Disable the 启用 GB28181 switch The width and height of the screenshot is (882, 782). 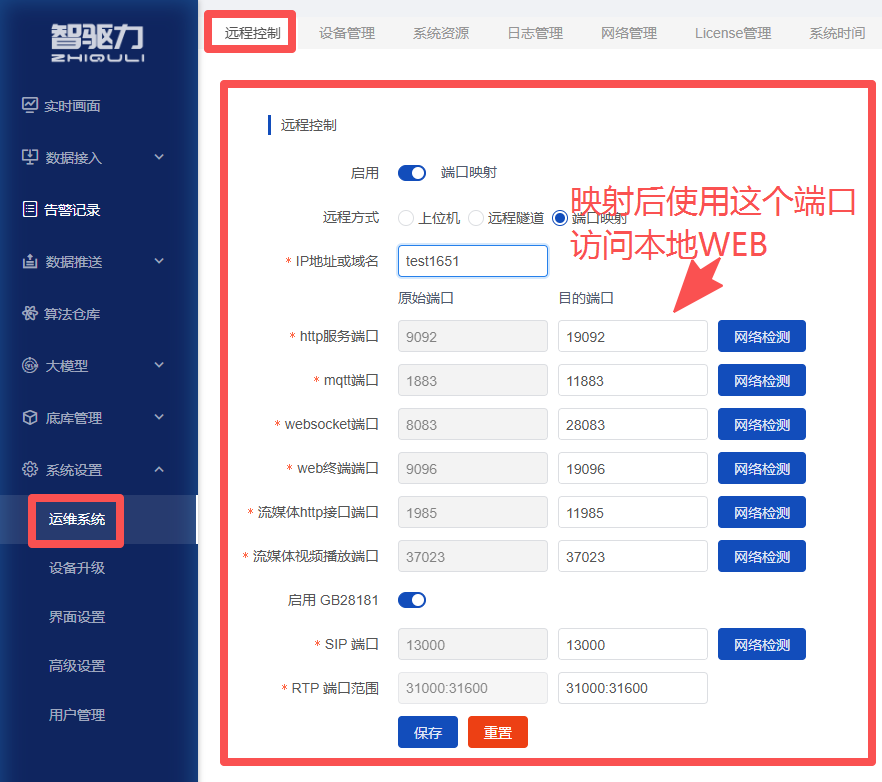412,600
